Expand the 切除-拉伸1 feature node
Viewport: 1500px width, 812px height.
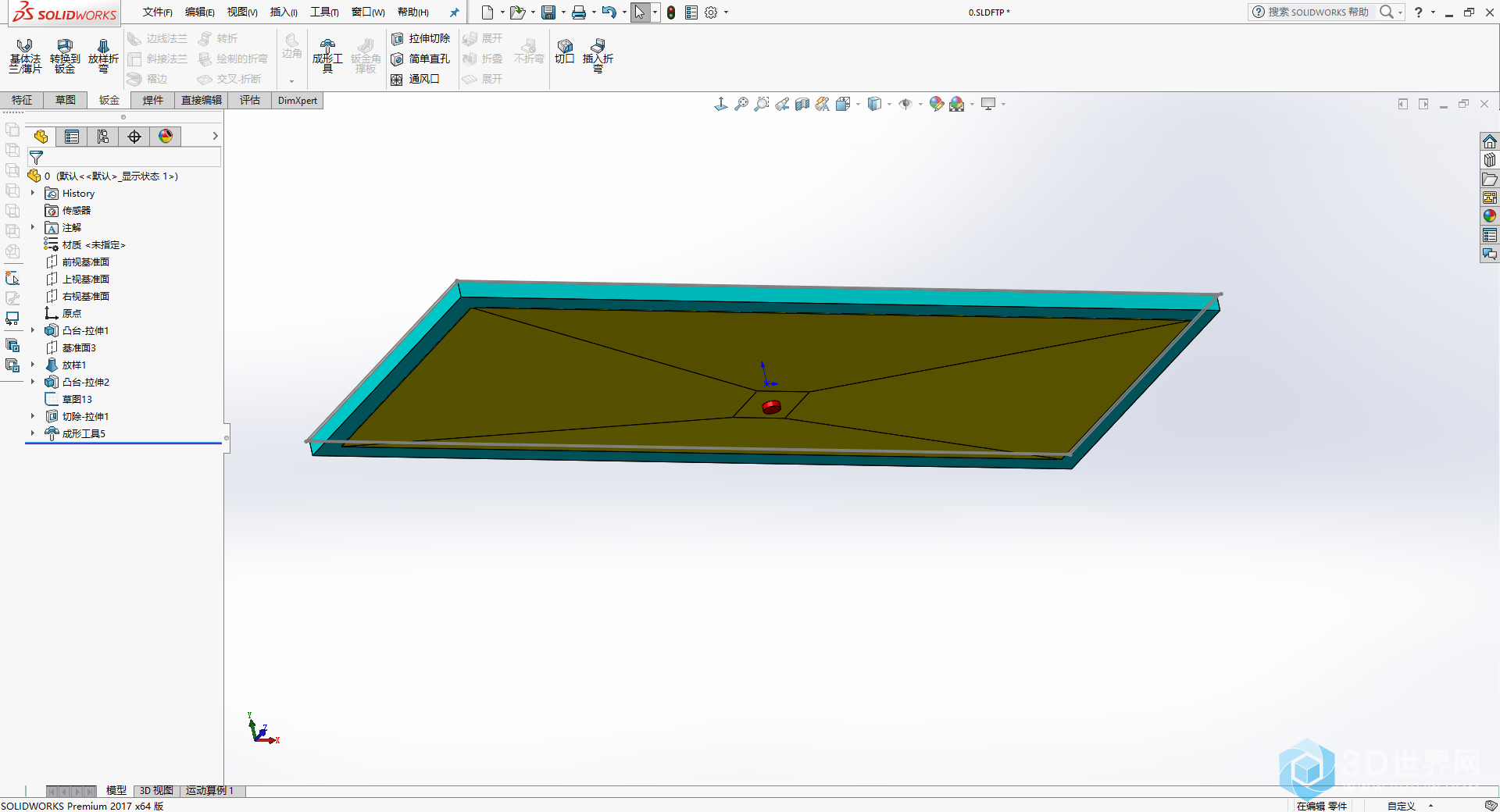pos(33,416)
